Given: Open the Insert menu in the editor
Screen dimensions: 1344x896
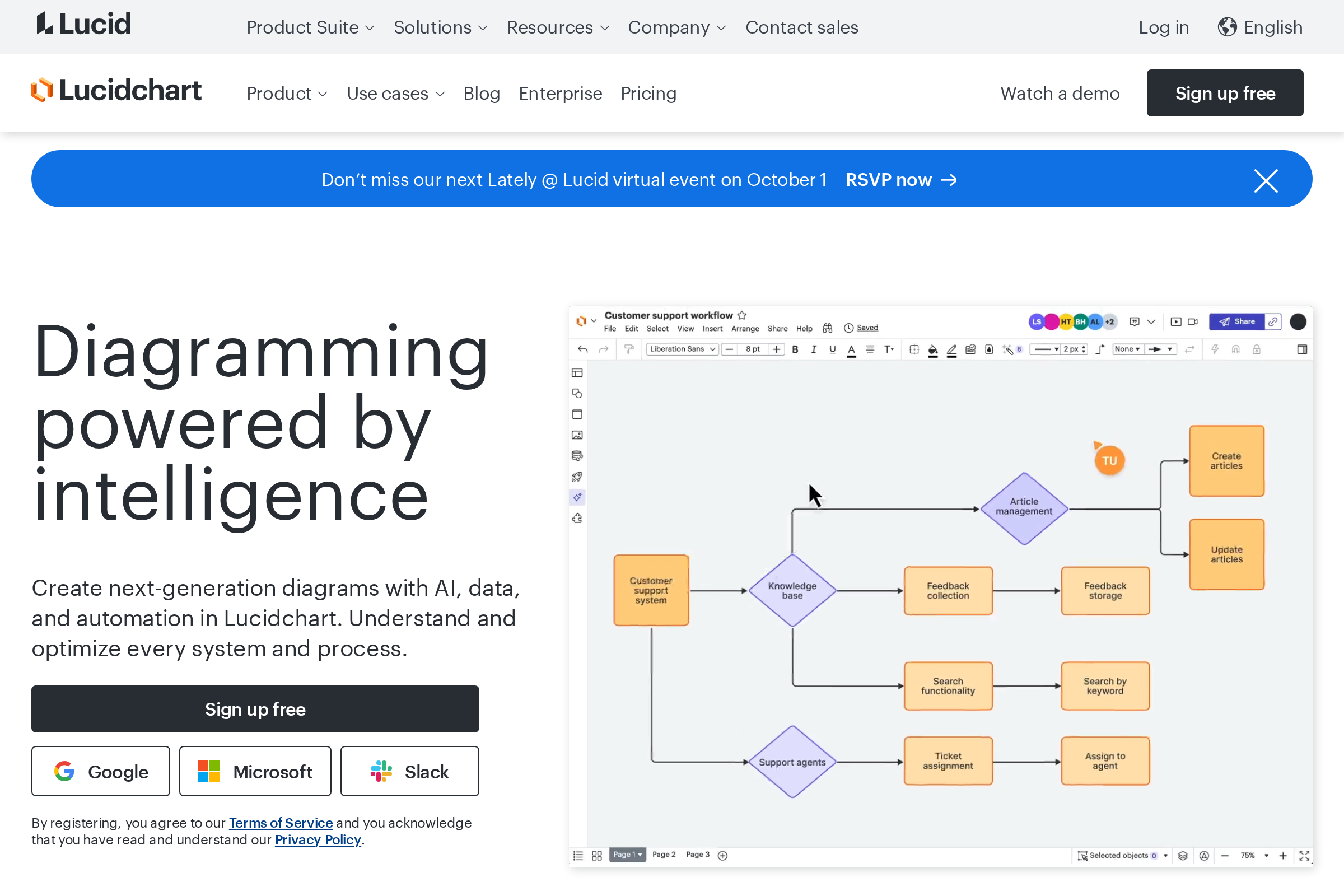Looking at the screenshot, I should [x=712, y=329].
